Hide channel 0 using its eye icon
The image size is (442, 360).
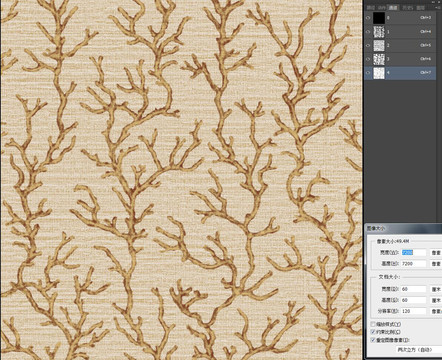point(368,18)
